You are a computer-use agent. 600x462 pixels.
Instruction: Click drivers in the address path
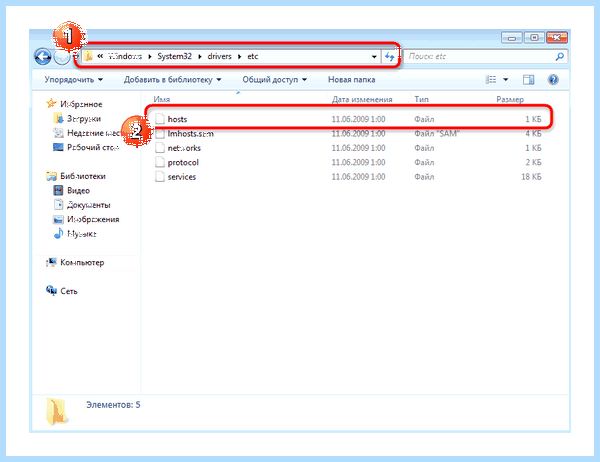click(220, 56)
